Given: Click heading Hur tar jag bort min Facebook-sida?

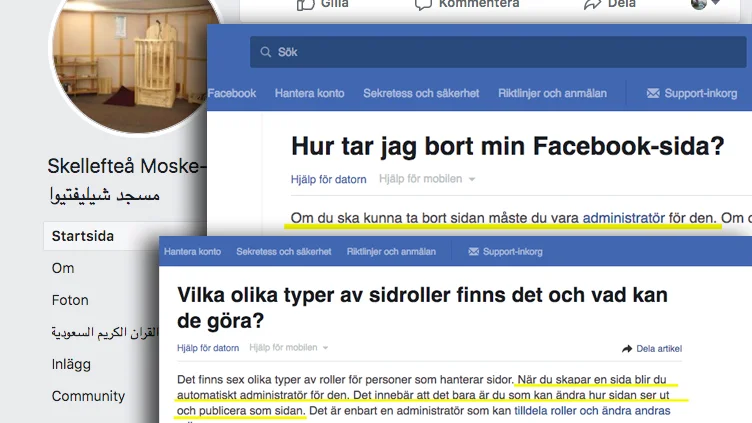Looking at the screenshot, I should coord(507,146).
